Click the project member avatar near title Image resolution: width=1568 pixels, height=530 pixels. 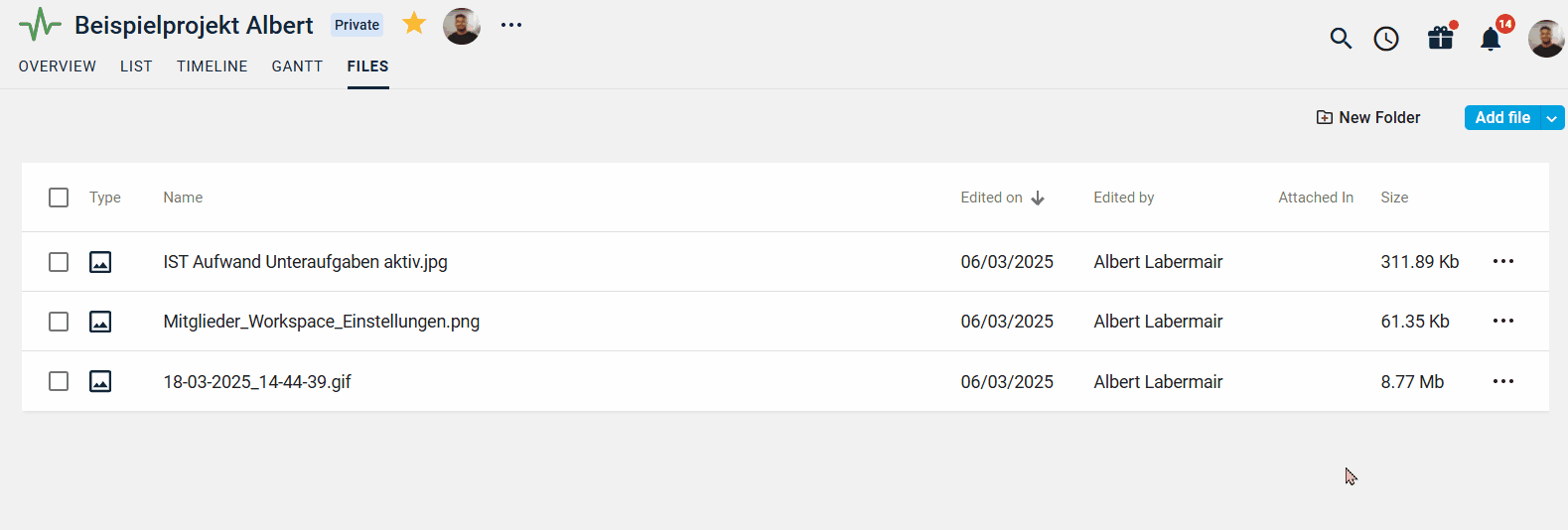pos(462,26)
